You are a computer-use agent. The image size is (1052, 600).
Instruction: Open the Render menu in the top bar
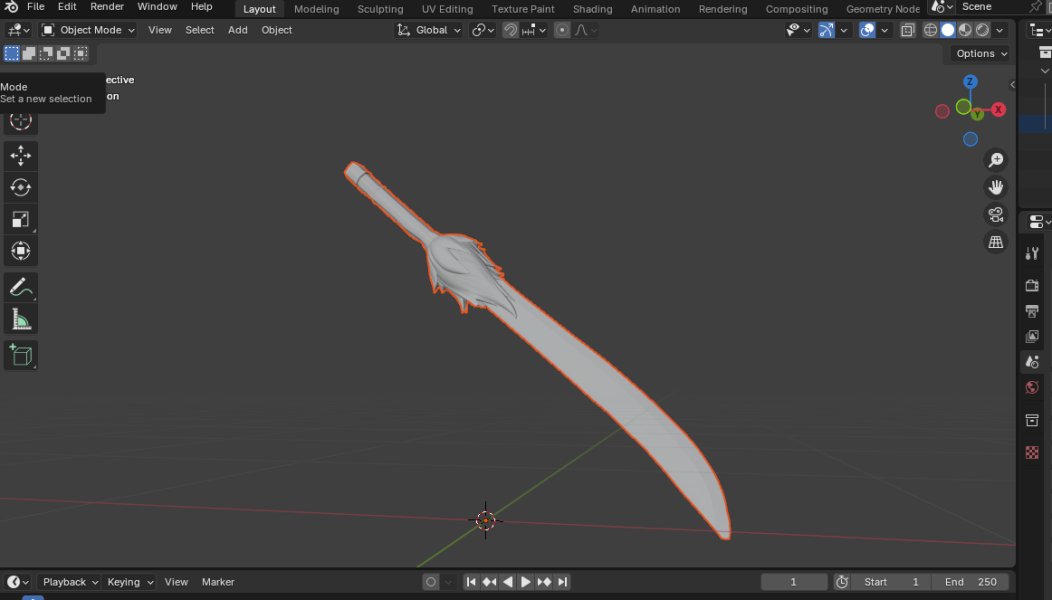pyautogui.click(x=106, y=6)
